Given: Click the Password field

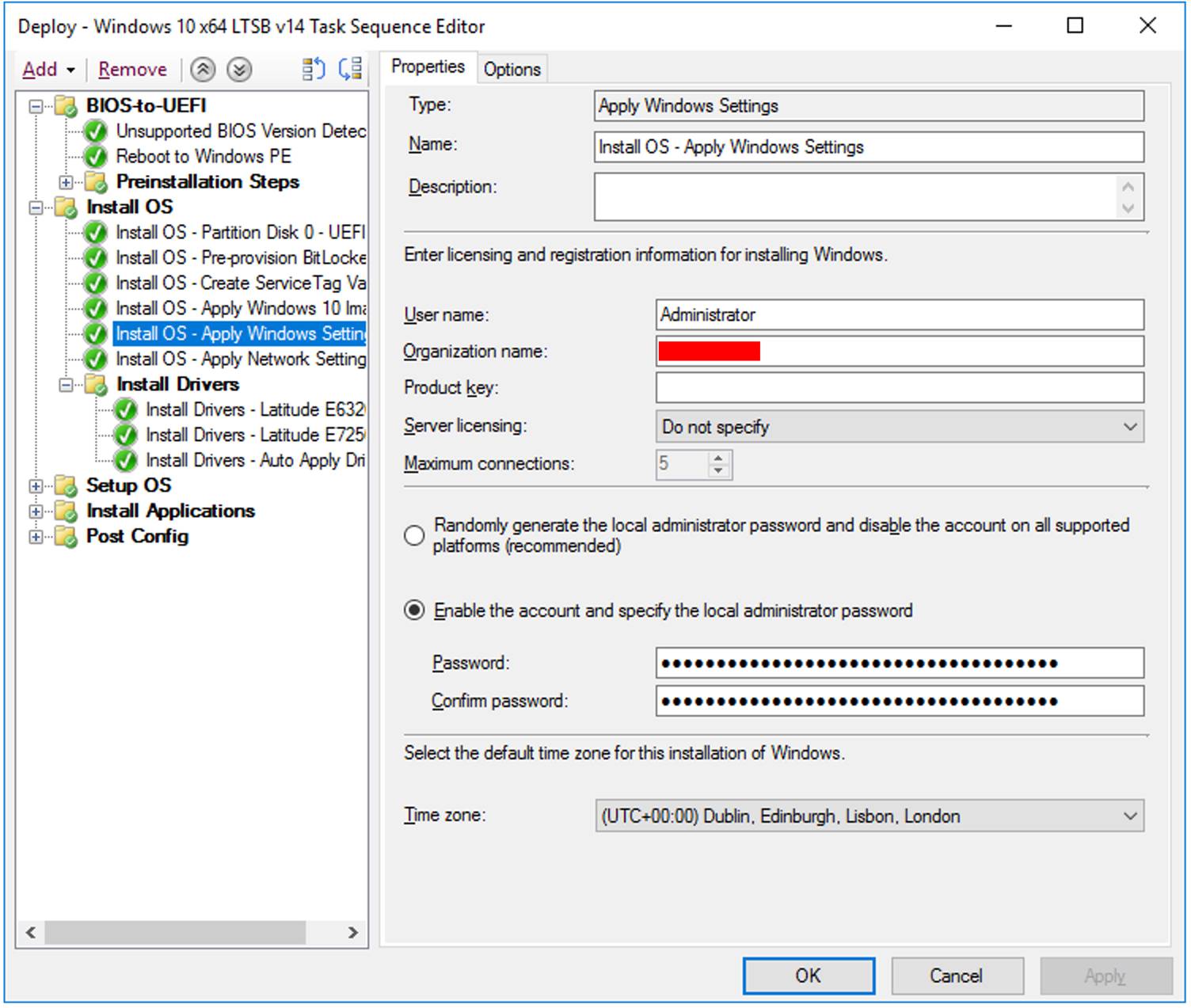Looking at the screenshot, I should tap(900, 663).
